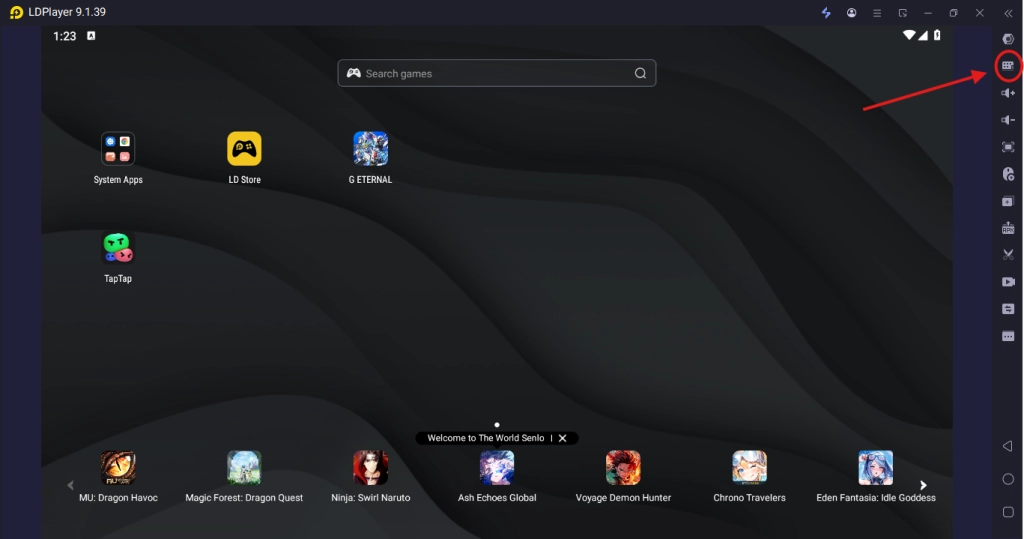The width and height of the screenshot is (1024, 539).
Task: Take a screenshot with the scissors icon
Action: [1008, 255]
